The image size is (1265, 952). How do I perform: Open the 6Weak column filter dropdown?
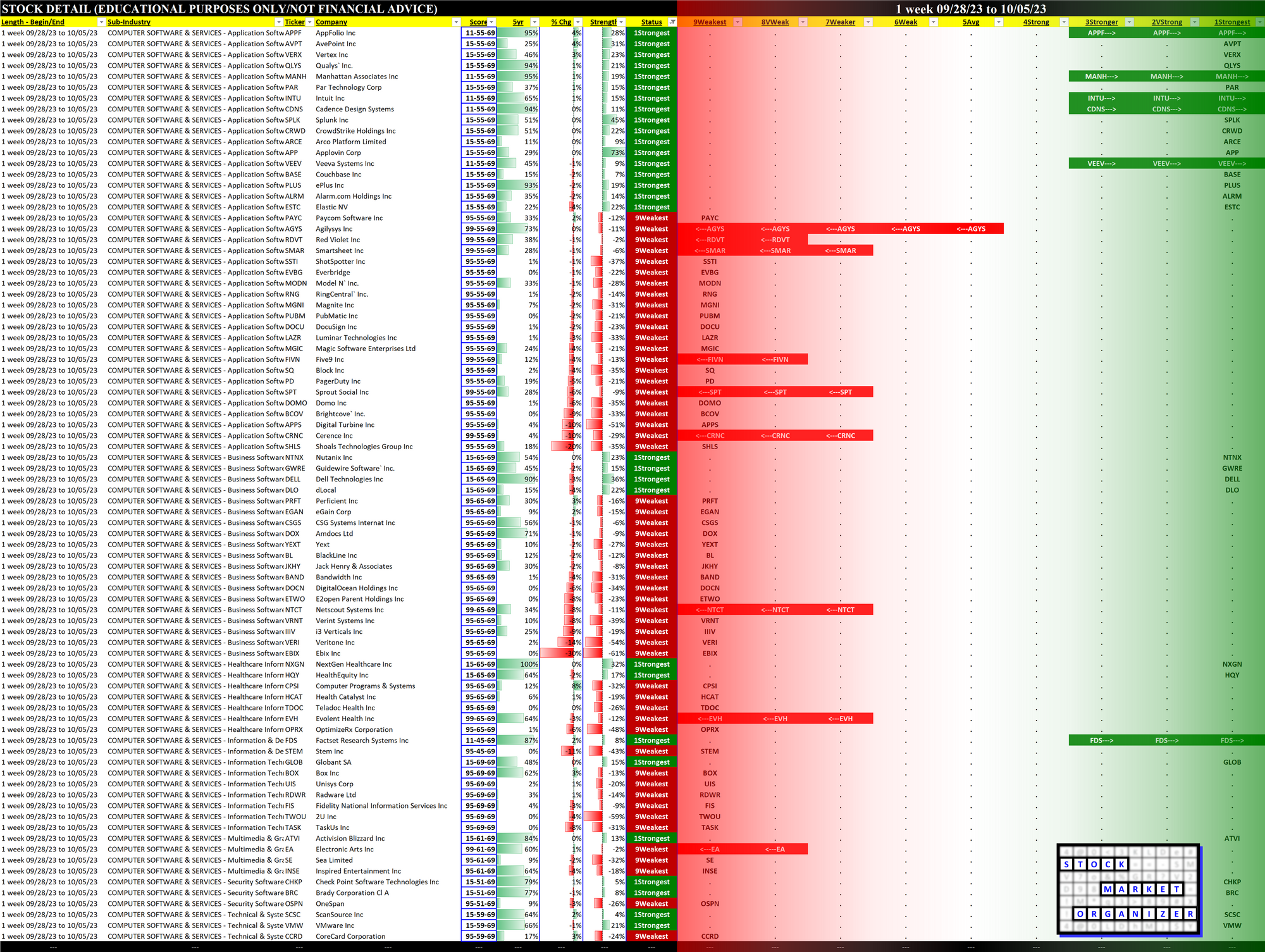(x=934, y=22)
